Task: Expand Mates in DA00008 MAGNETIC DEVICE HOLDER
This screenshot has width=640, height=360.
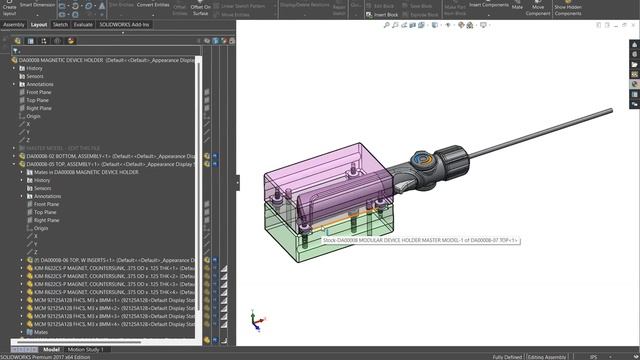Action: click(22, 172)
